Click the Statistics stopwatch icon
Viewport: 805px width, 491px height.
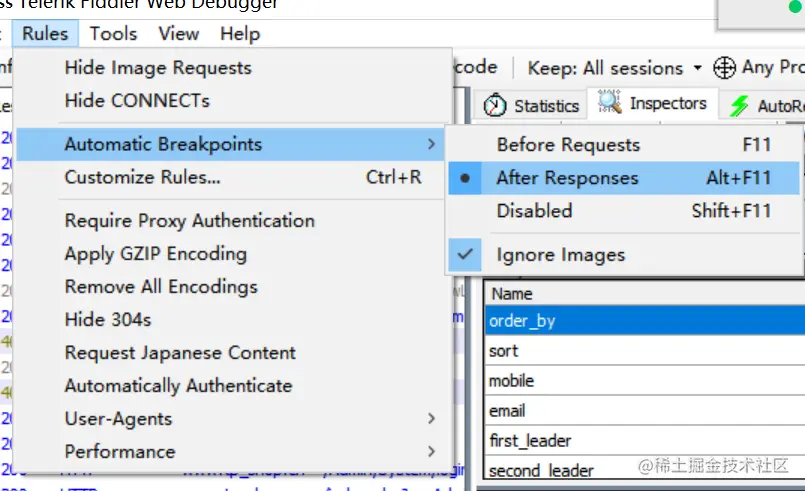pos(495,105)
